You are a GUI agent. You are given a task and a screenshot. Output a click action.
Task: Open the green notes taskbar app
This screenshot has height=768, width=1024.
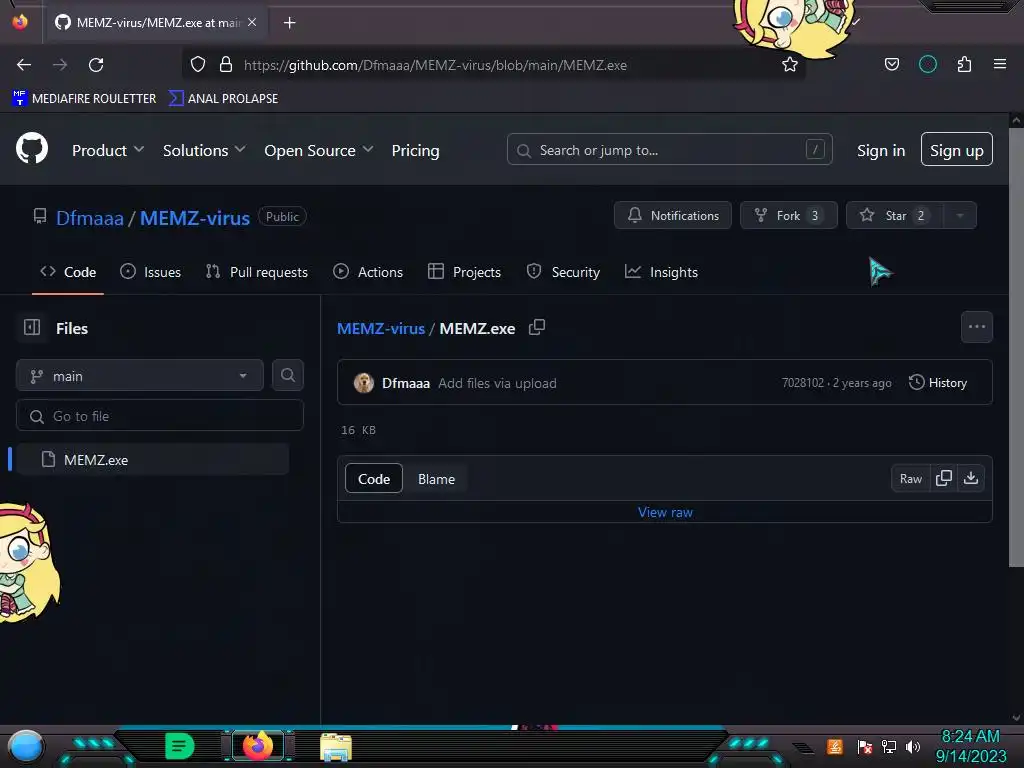180,746
